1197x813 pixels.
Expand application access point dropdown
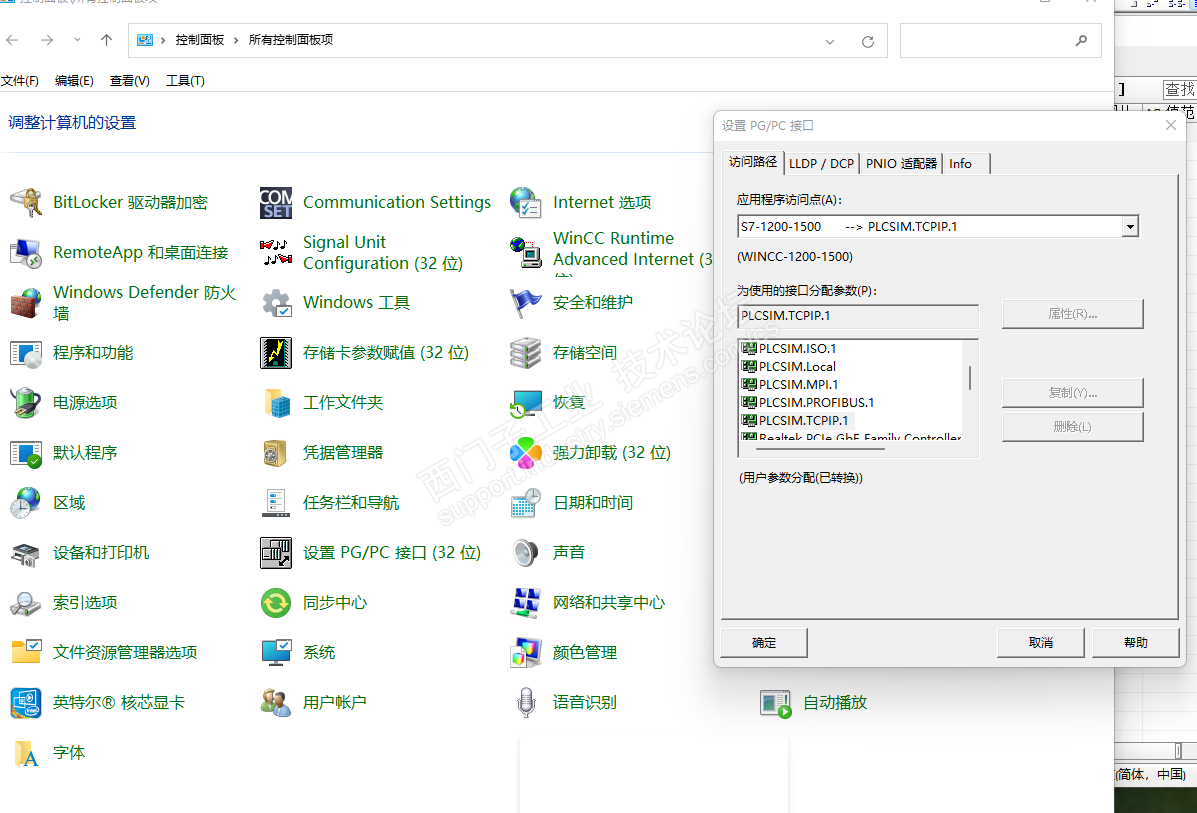pos(1130,227)
